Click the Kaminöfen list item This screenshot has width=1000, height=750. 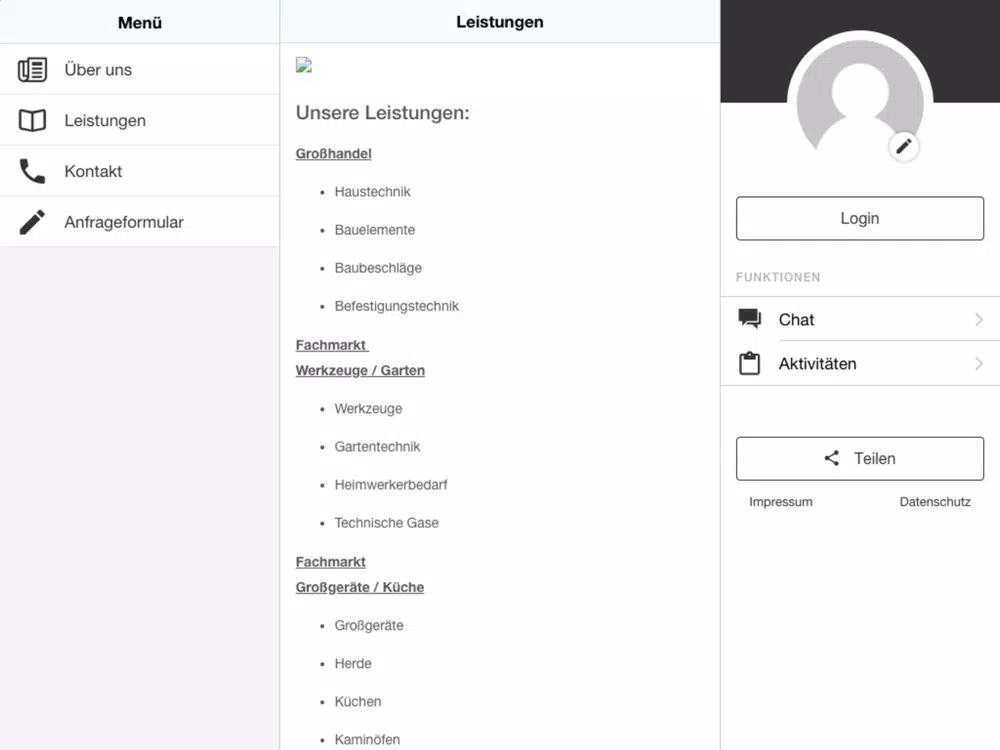point(367,740)
